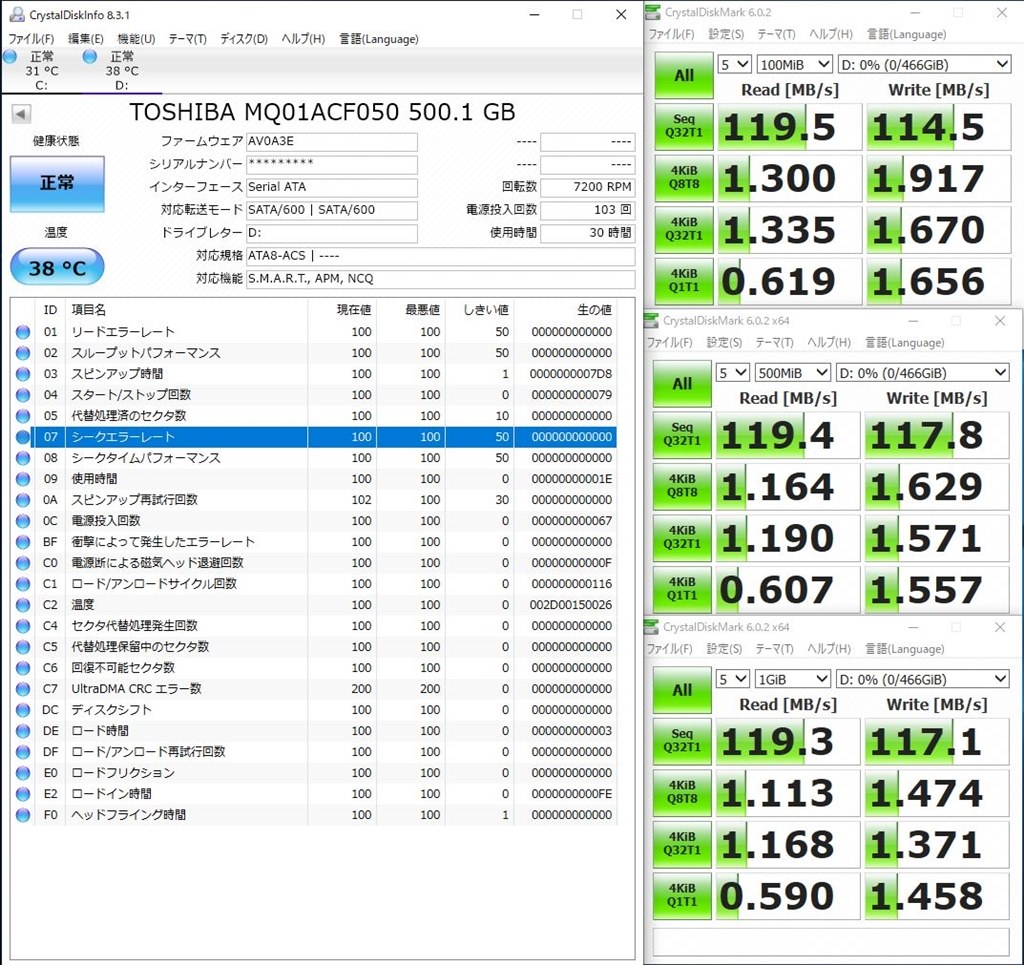Click the 4KiB Q1T1 read result 0.590
Screen dimensions: 1024x965
coord(788,896)
